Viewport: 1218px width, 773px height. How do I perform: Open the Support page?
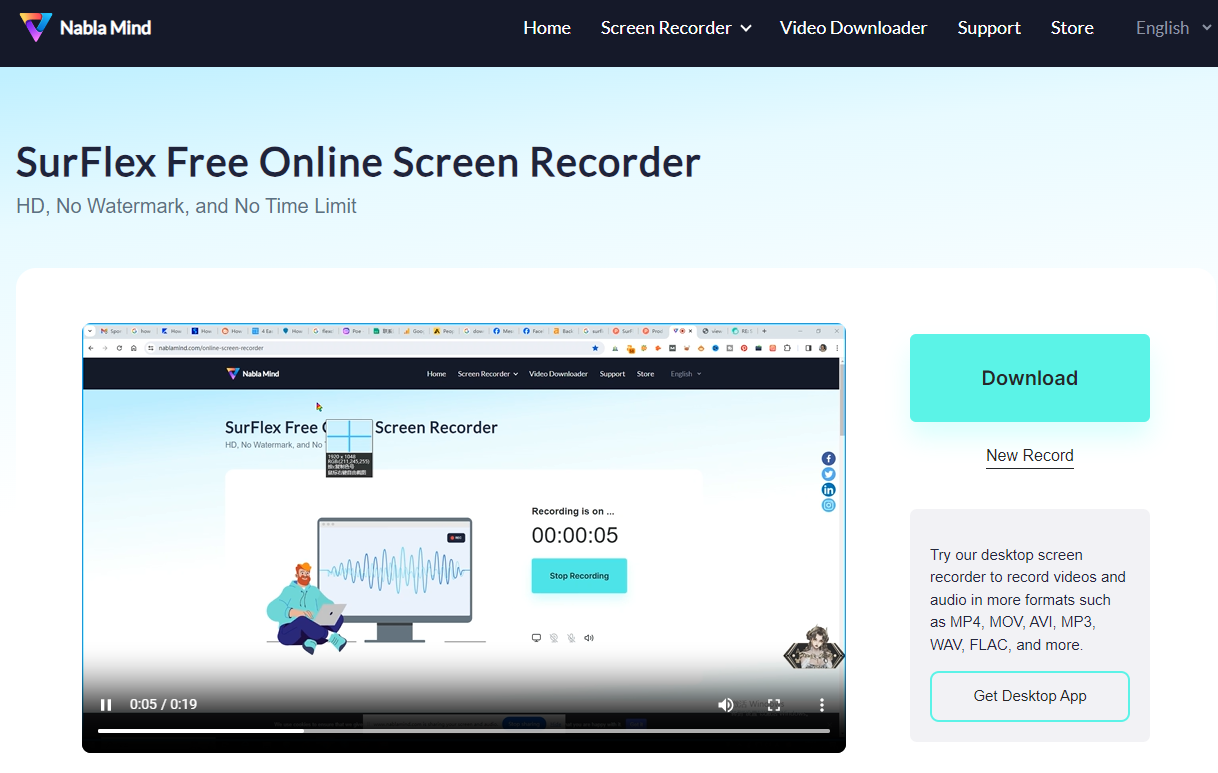pyautogui.click(x=989, y=28)
